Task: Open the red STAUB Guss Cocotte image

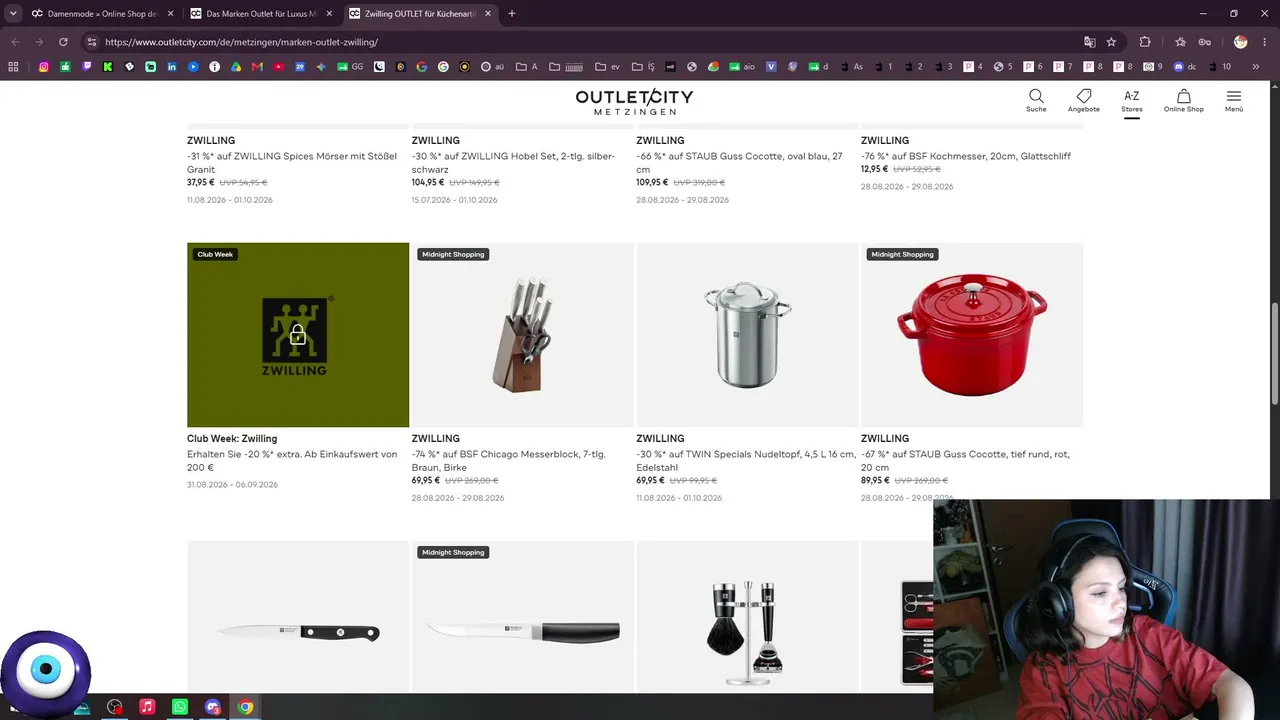Action: coord(972,335)
